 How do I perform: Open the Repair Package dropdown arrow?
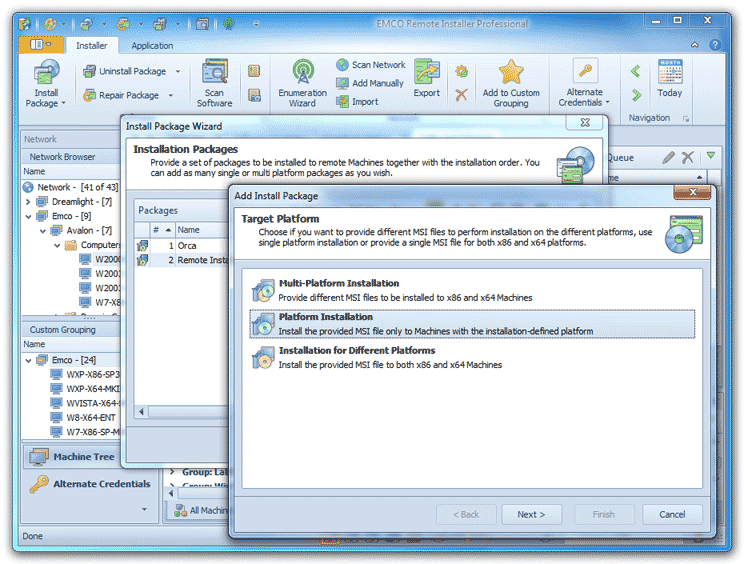coord(171,95)
